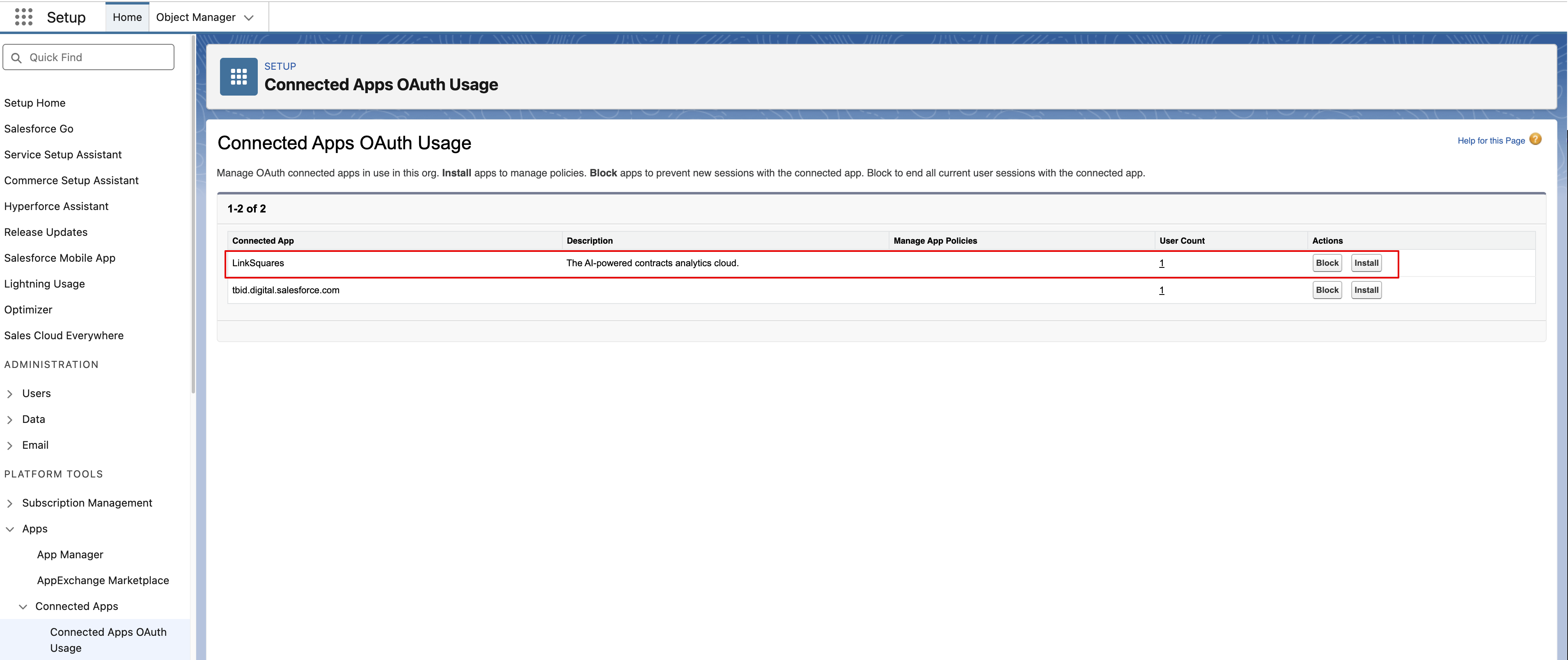Go to Lightning Usage page
Image resolution: width=1568 pixels, height=660 pixels.
click(44, 284)
